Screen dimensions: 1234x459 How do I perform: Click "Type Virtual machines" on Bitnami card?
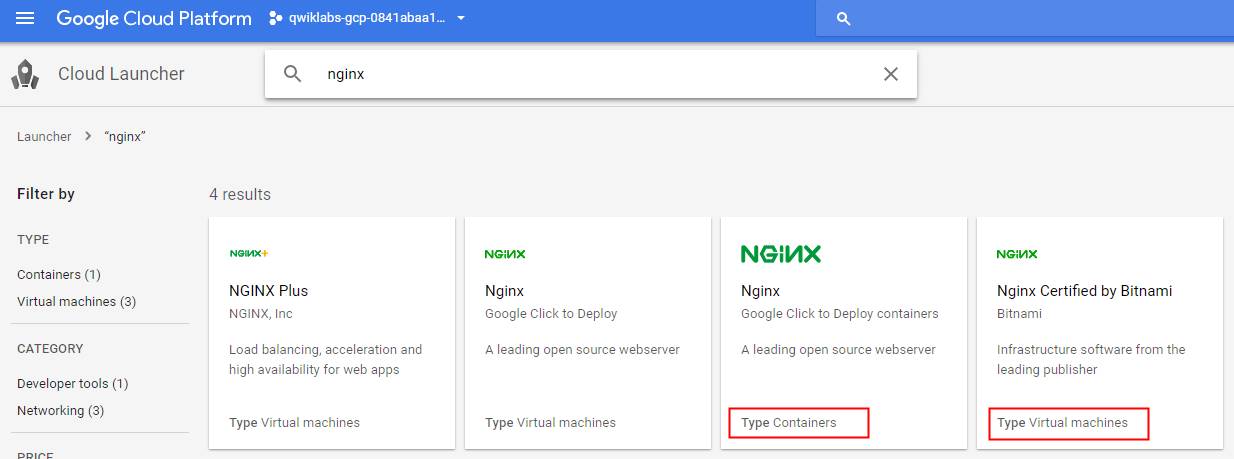(x=1062, y=423)
